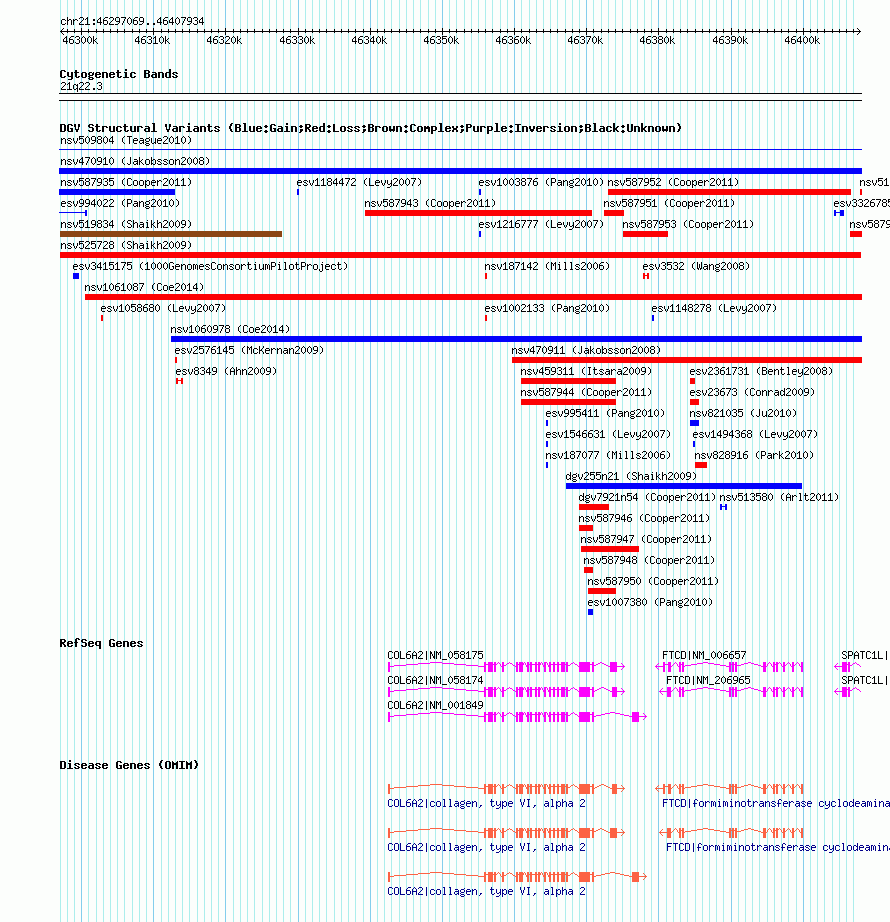Image resolution: width=890 pixels, height=922 pixels.
Task: Select dgv7921n54 (Cooper2011) variant label
Action: [647, 497]
